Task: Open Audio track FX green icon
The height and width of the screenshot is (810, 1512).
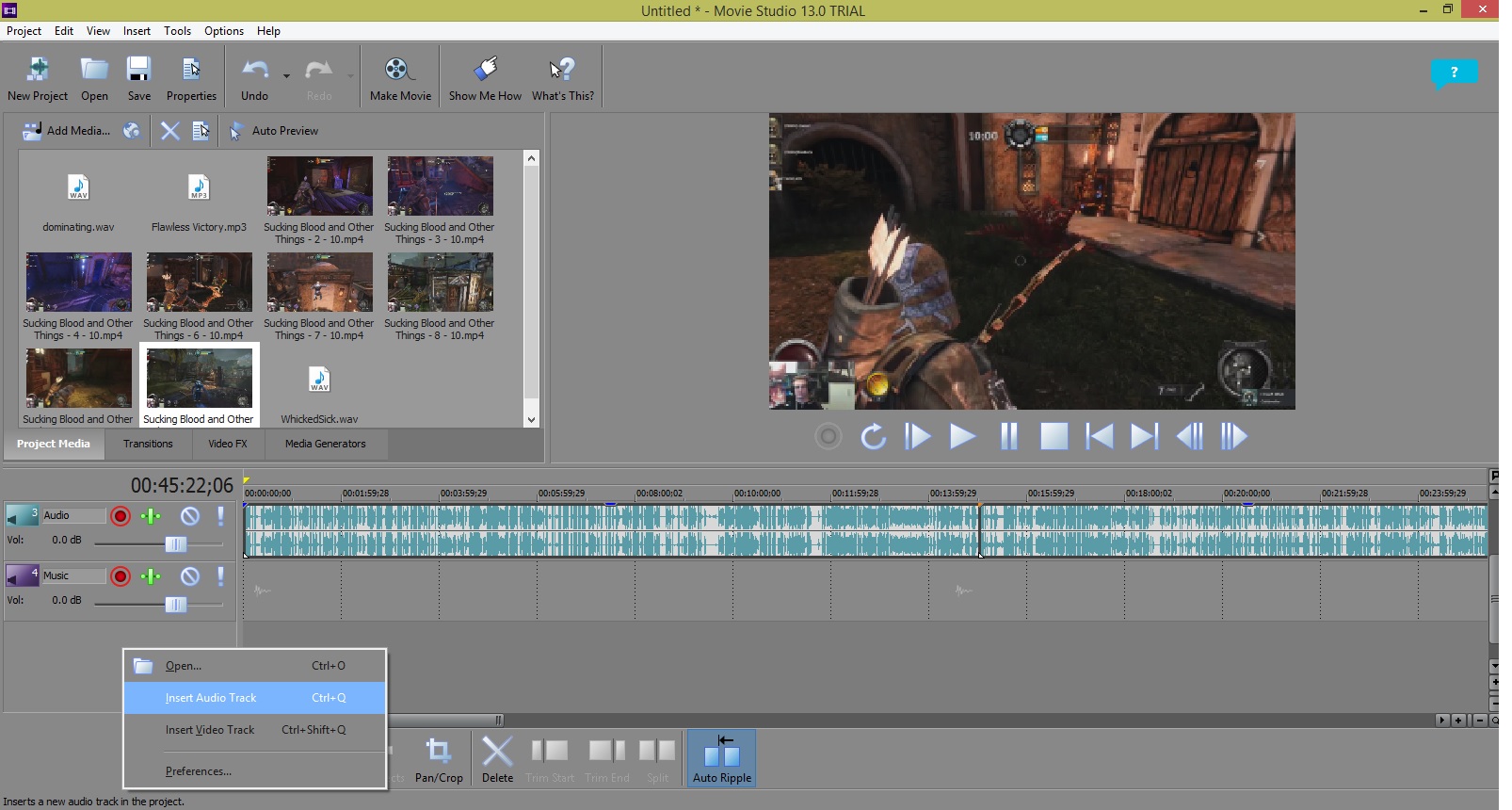Action: [x=151, y=516]
